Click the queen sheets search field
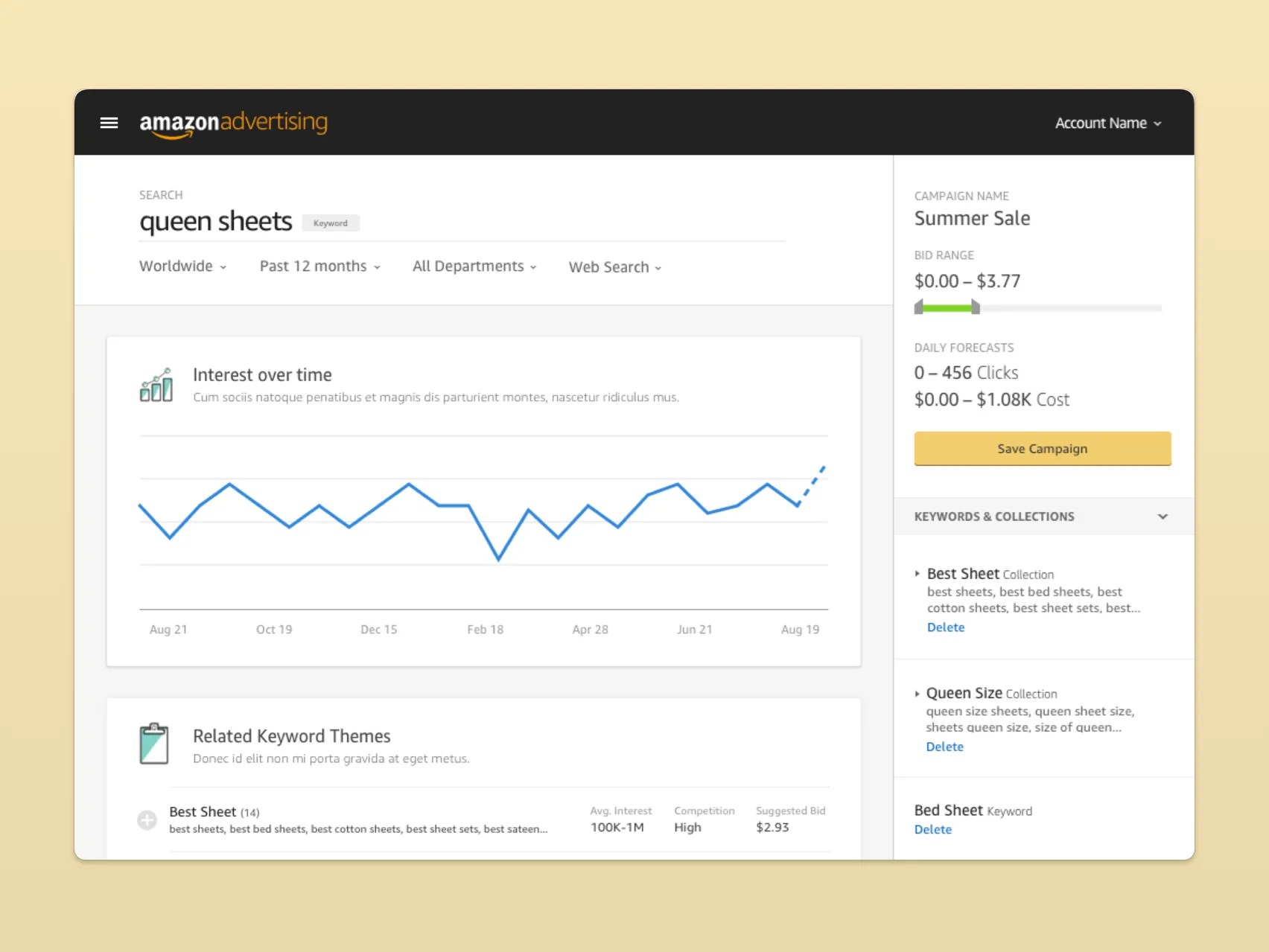Screen dimensions: 1269x952 [462, 222]
